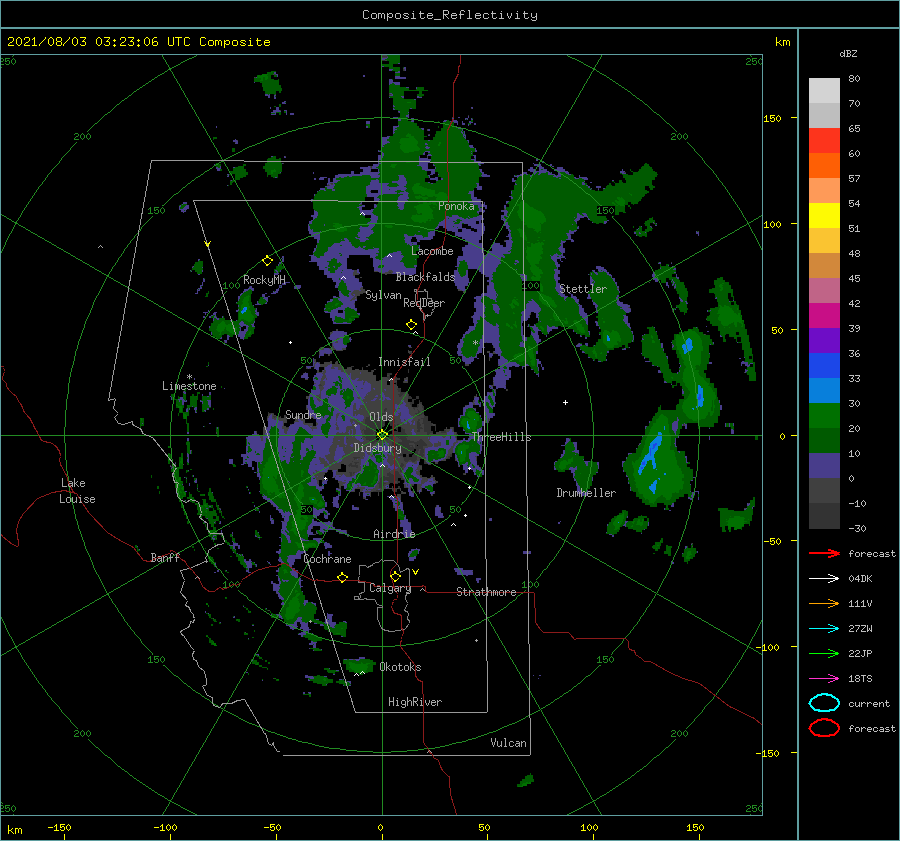900x841 pixels.
Task: Click the 80 dBZ light gray swatch
Action: [x=824, y=90]
